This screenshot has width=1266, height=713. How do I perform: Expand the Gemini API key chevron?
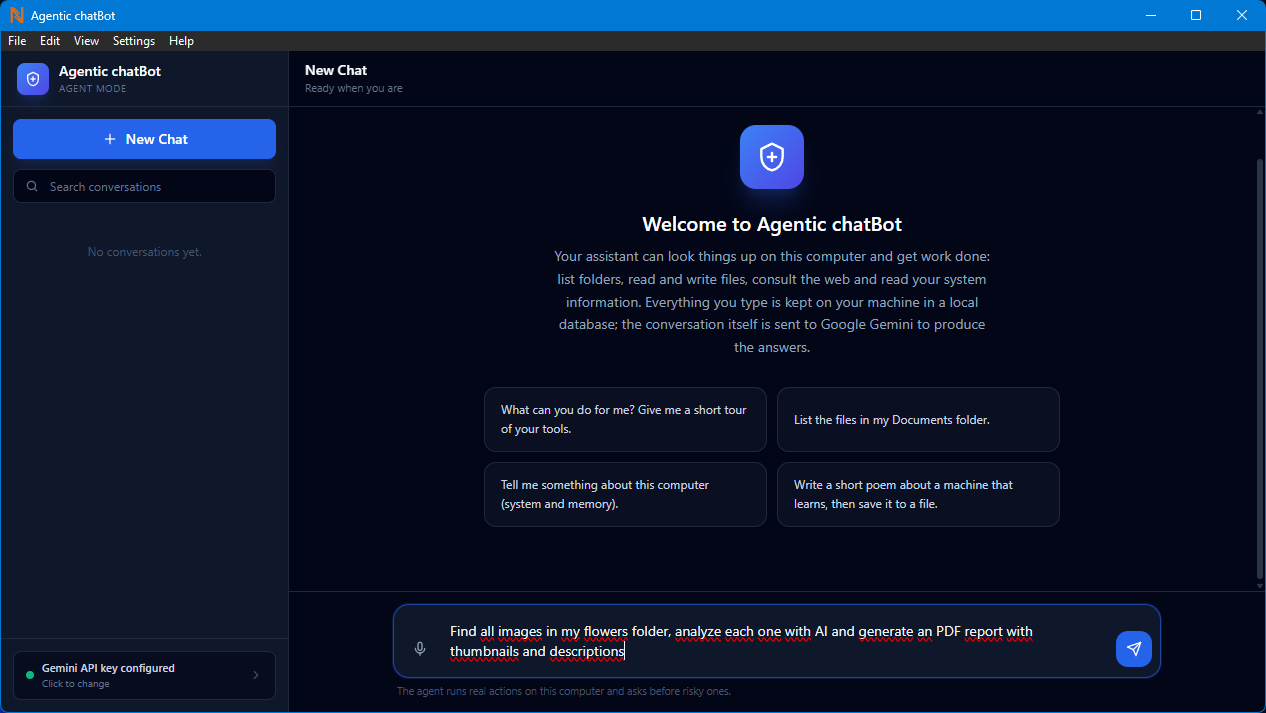tap(256, 675)
